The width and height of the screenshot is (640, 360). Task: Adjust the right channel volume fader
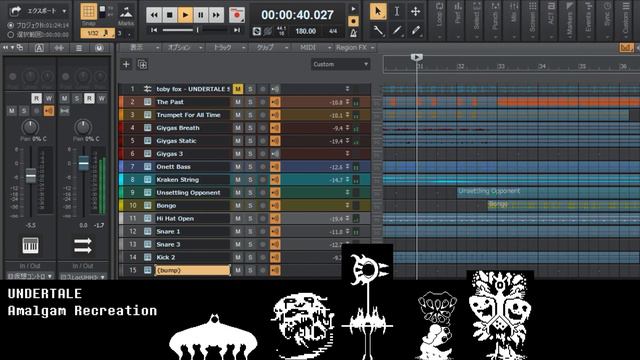point(83,163)
